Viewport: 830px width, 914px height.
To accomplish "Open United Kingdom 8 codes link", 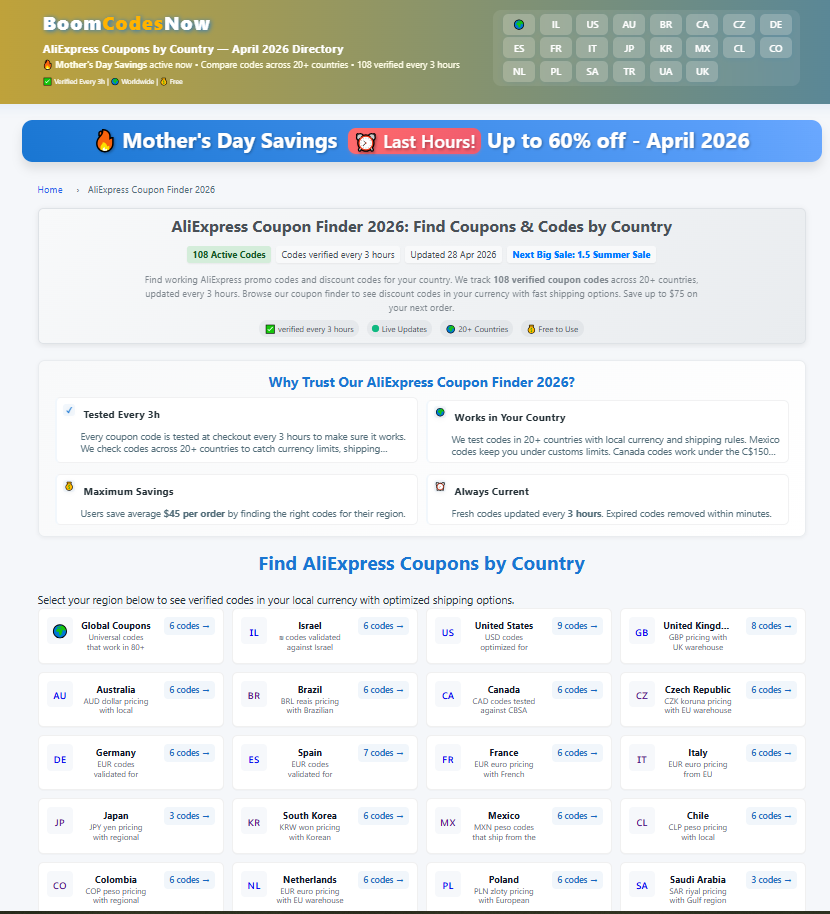I will (x=771, y=626).
